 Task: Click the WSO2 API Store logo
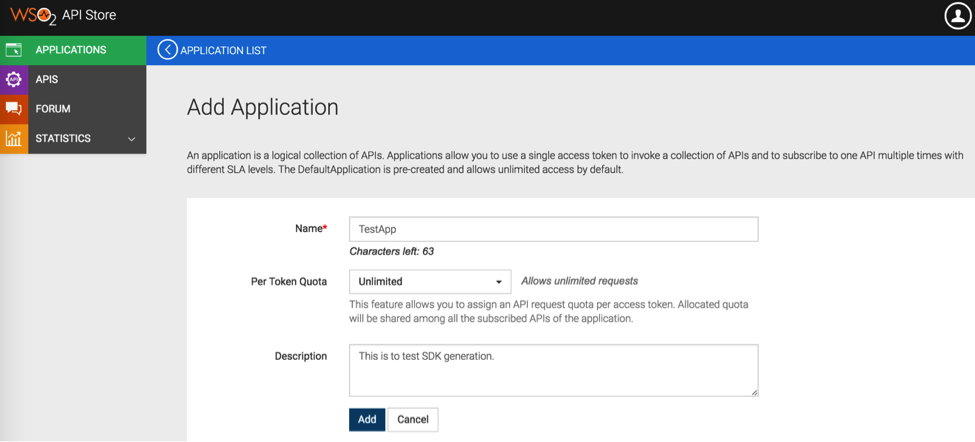(62, 16)
